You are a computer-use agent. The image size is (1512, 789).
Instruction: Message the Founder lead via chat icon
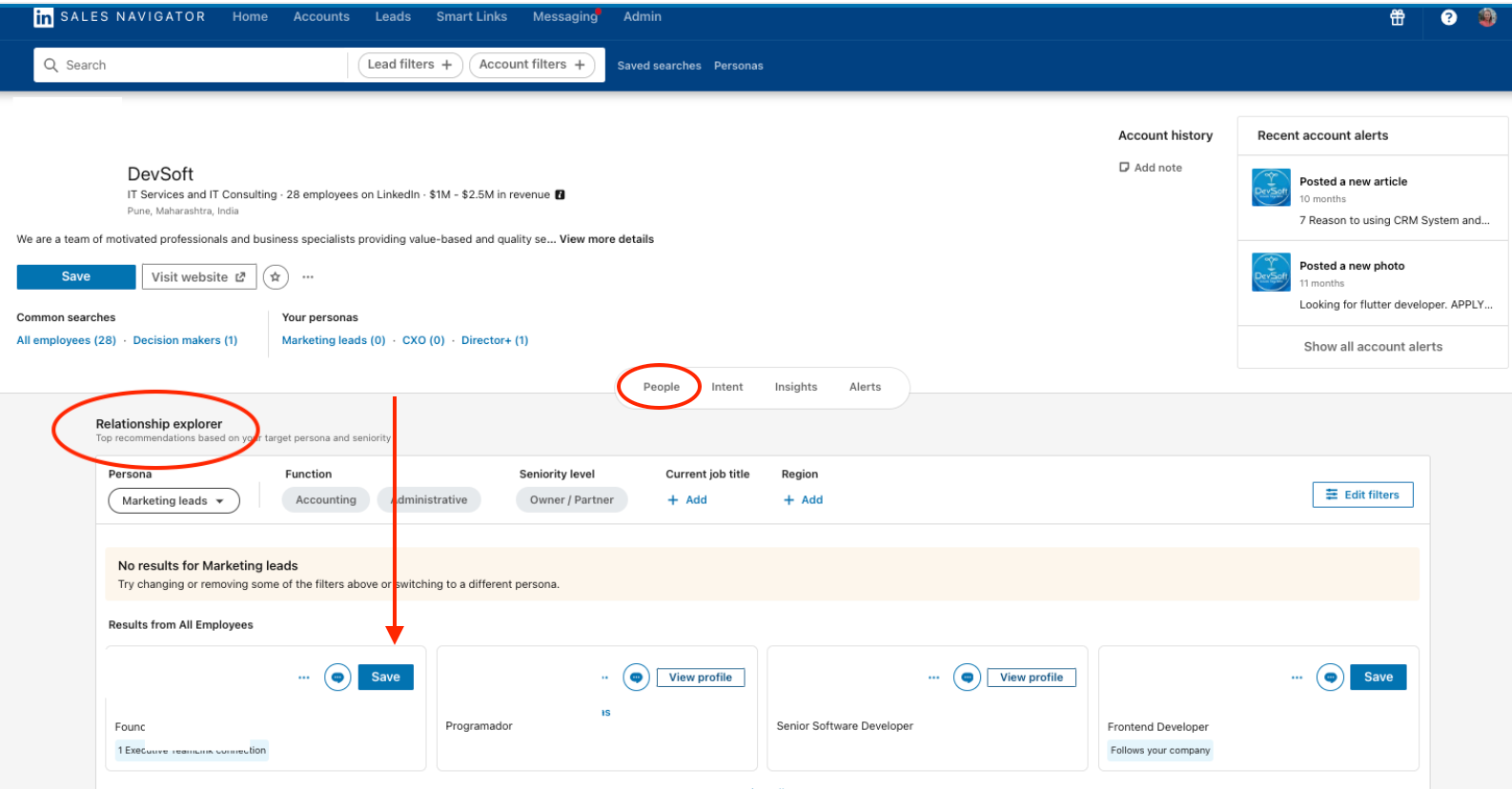337,678
